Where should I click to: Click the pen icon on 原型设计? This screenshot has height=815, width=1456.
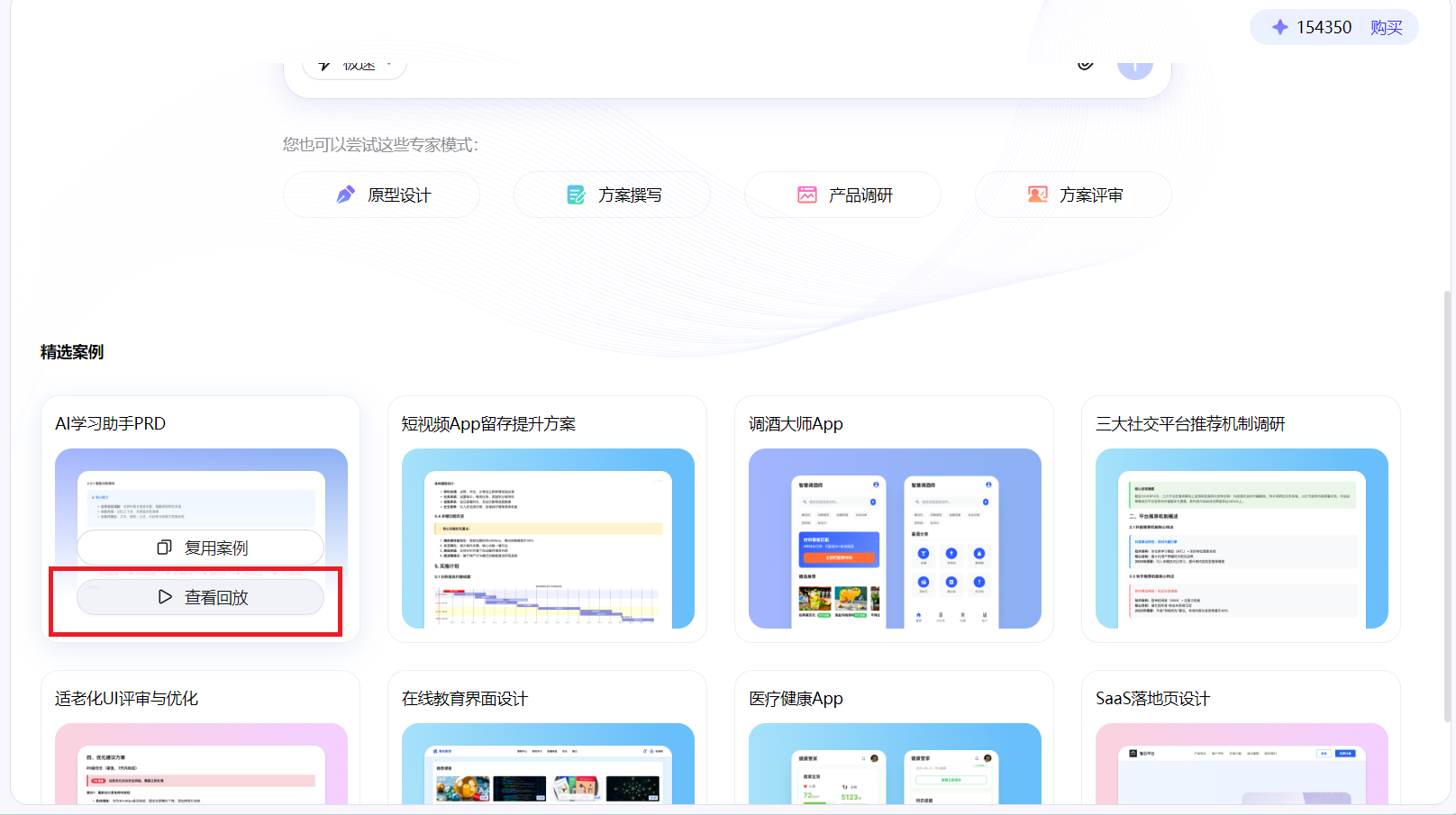[346, 195]
